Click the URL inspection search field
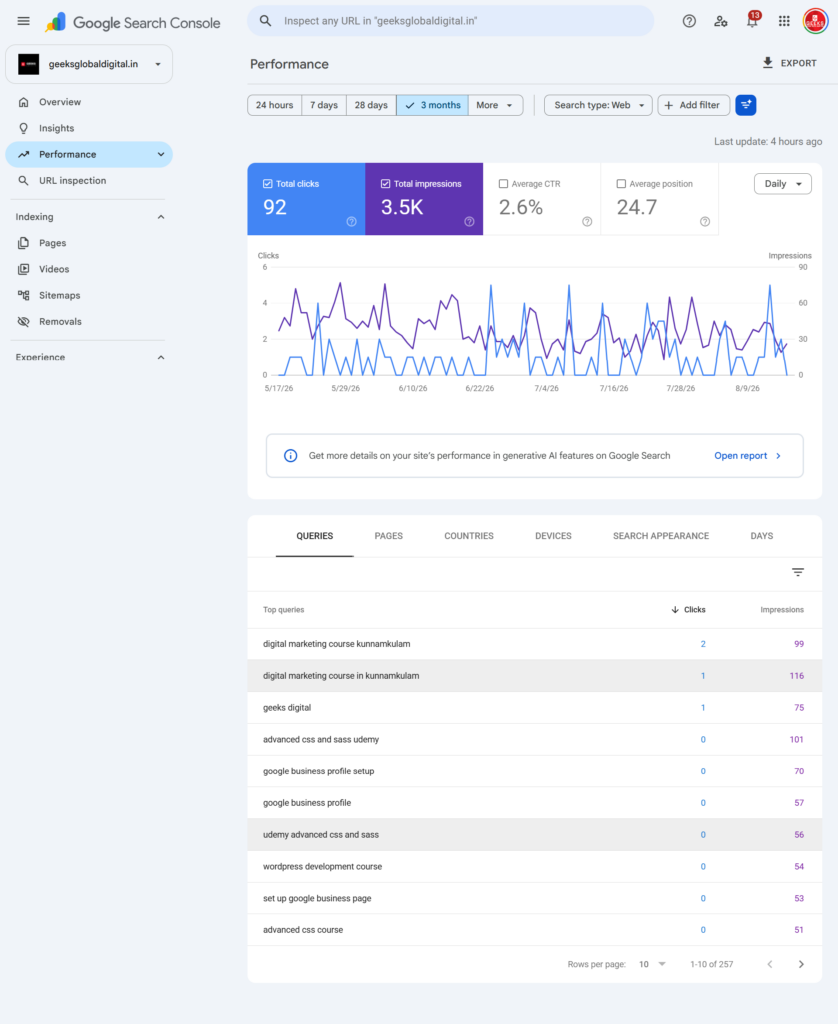 (x=450, y=21)
